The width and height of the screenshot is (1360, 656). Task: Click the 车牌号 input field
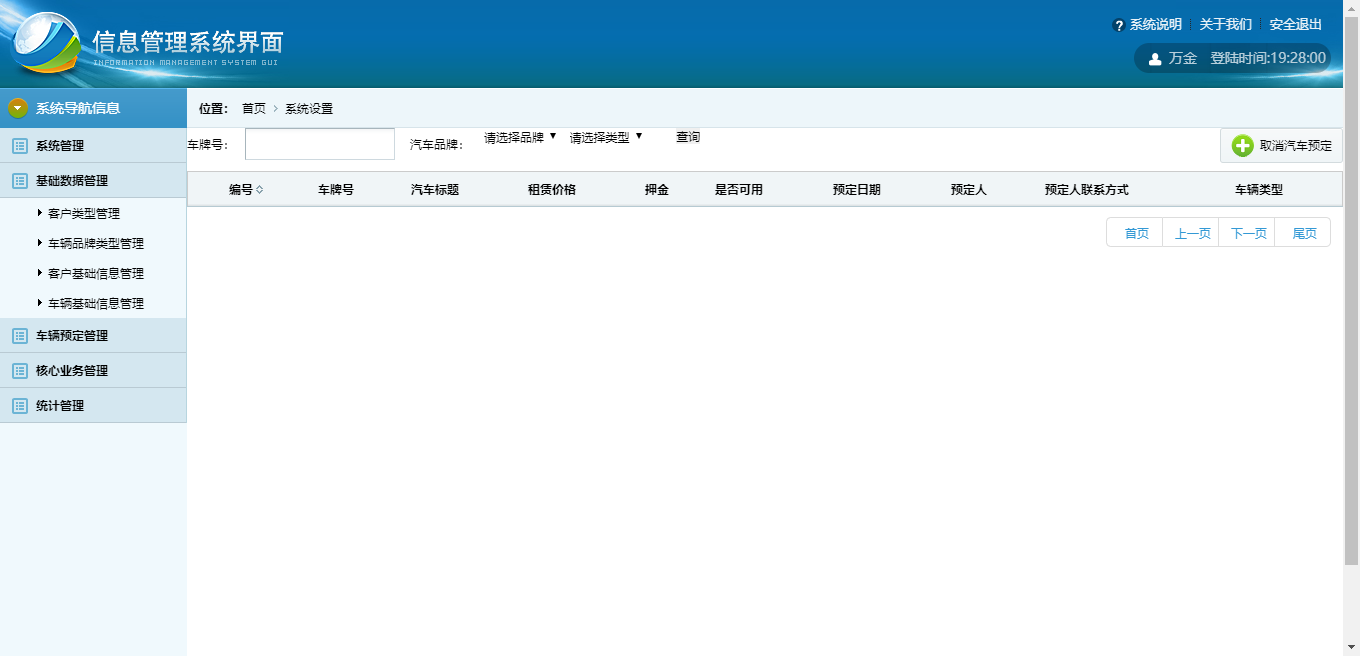[320, 144]
